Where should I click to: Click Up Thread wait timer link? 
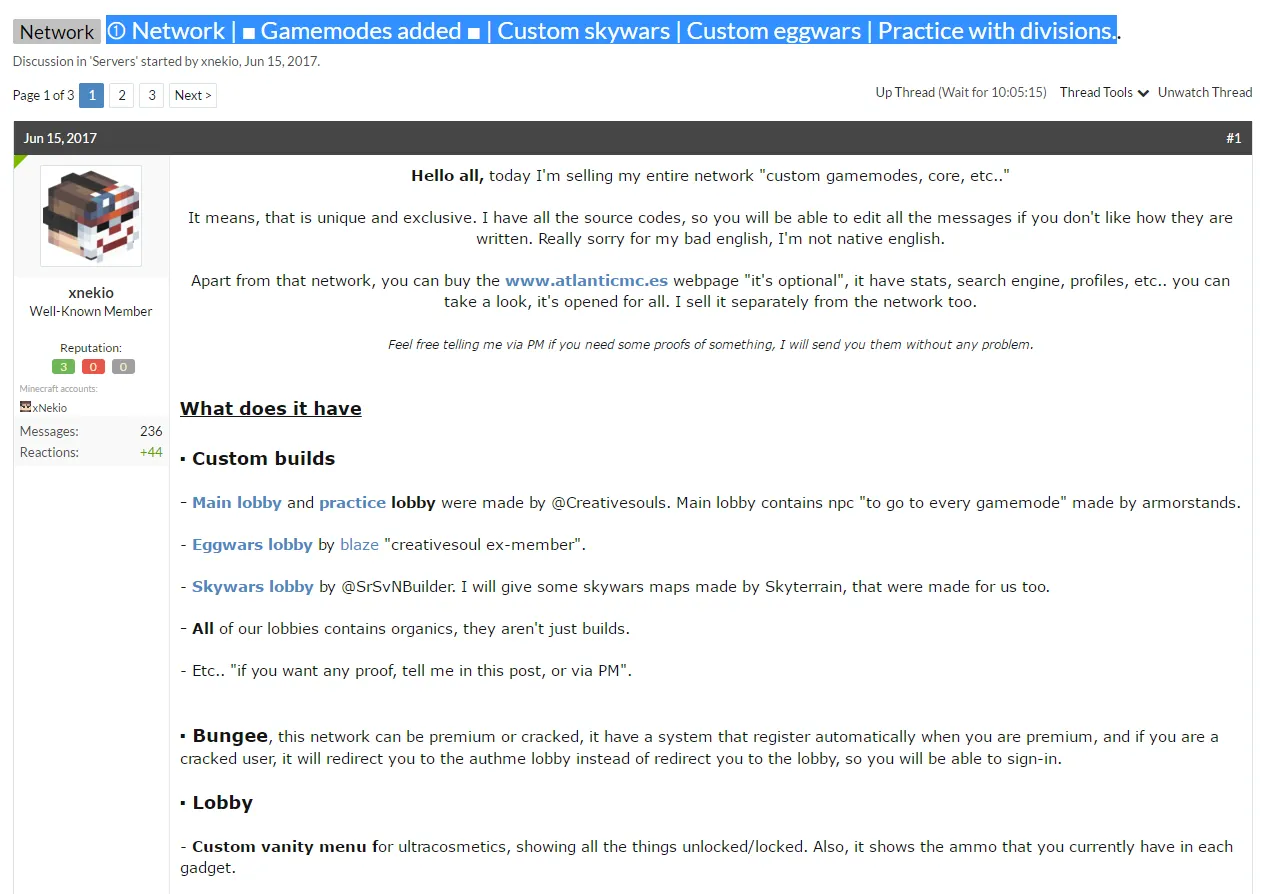(x=961, y=92)
